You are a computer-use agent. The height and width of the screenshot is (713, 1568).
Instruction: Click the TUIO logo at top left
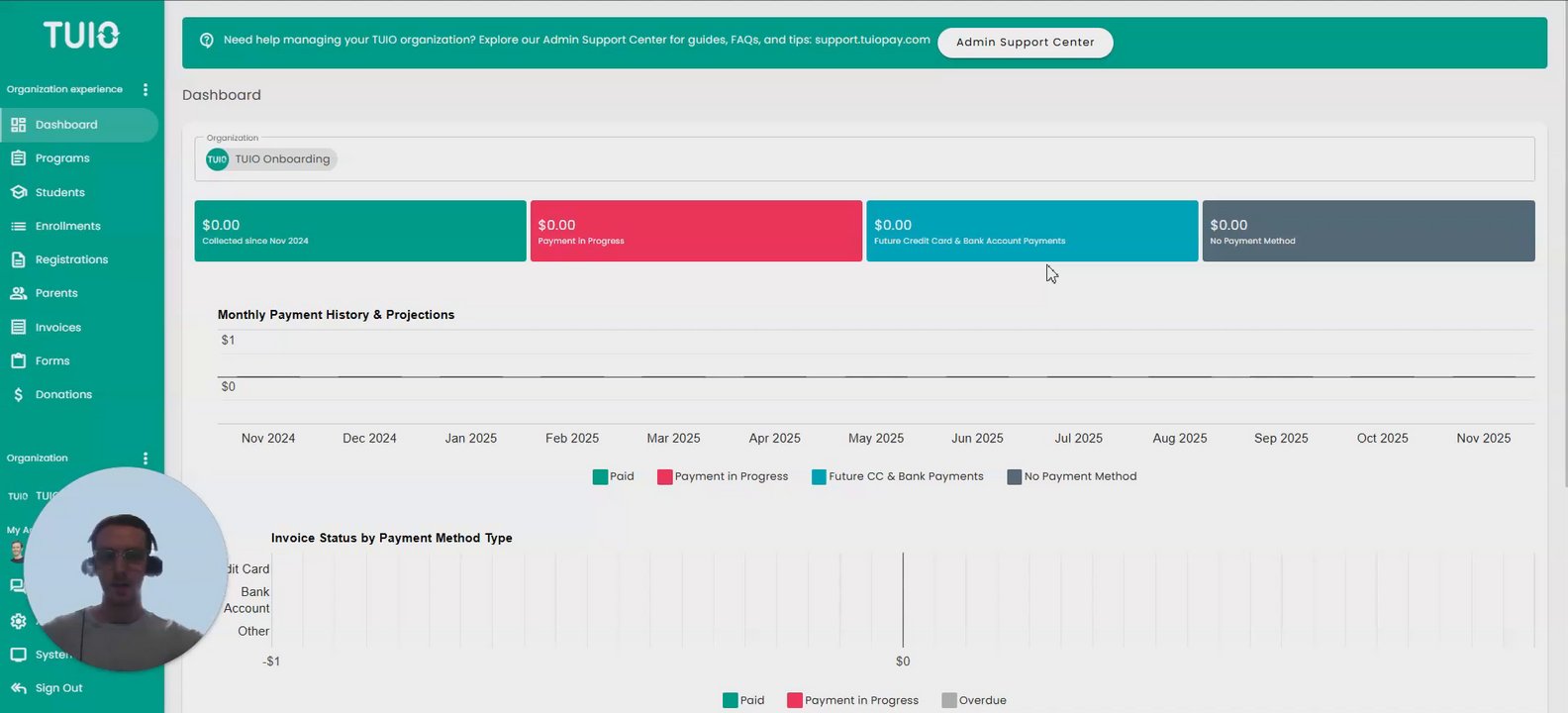(81, 36)
